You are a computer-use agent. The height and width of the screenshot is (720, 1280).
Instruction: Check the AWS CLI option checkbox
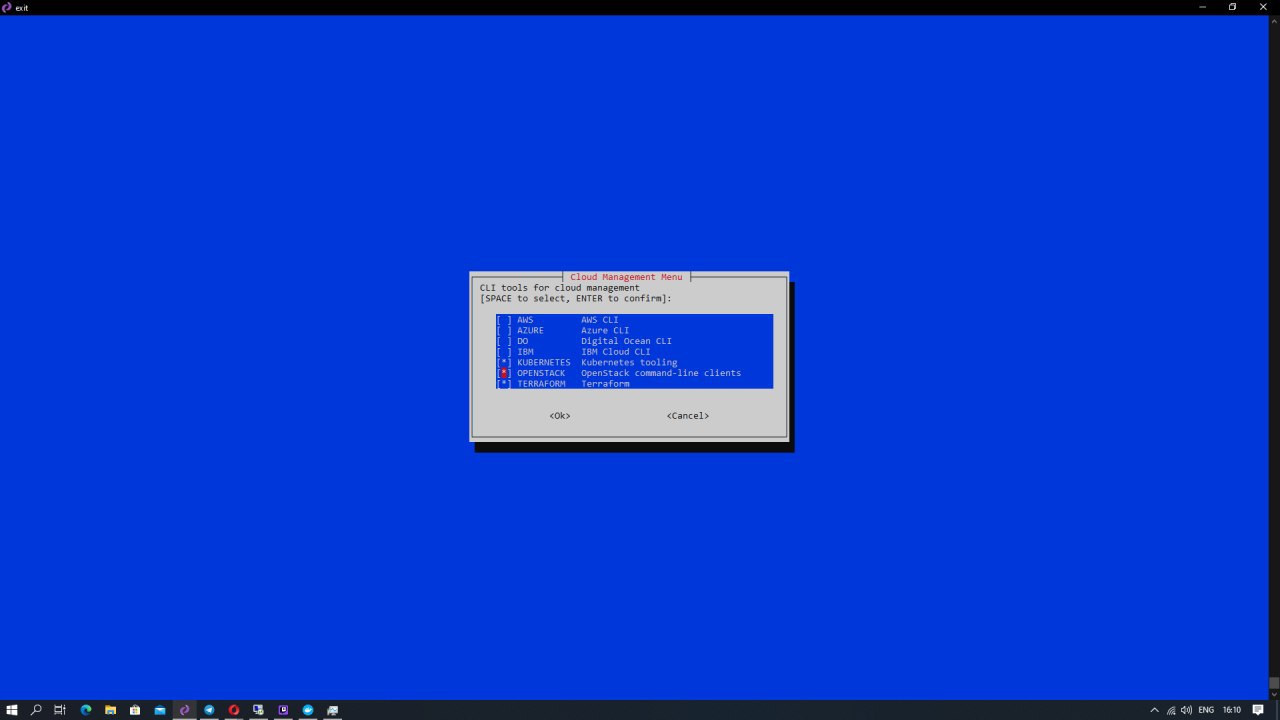(504, 320)
